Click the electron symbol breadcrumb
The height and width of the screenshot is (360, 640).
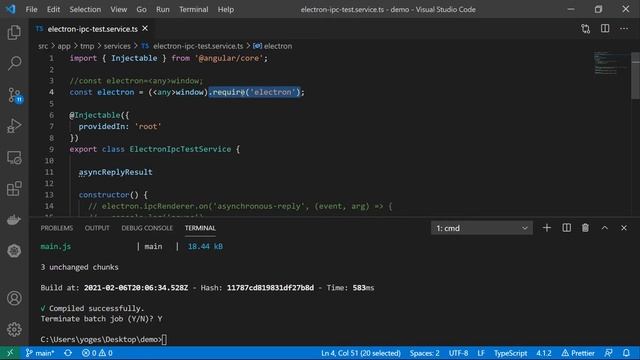[278, 46]
